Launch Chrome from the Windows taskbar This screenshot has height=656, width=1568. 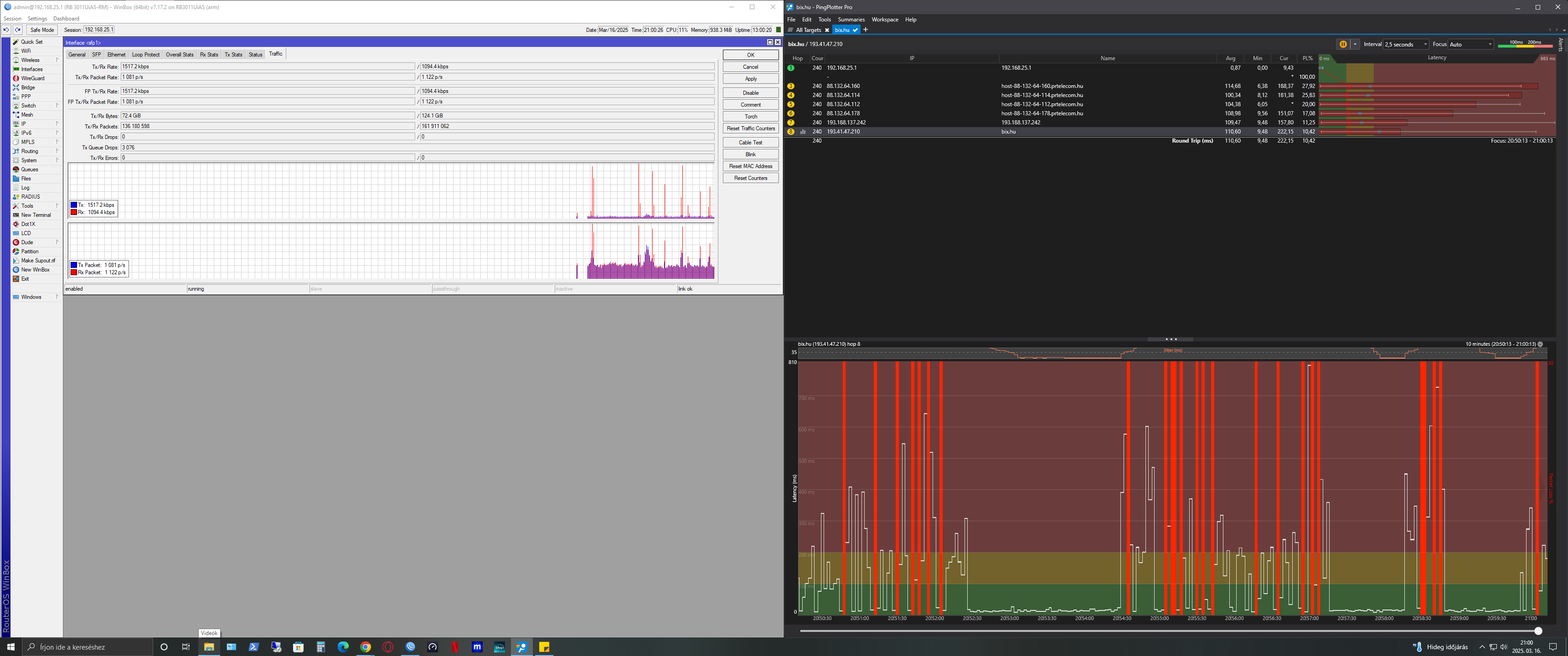coord(365,647)
